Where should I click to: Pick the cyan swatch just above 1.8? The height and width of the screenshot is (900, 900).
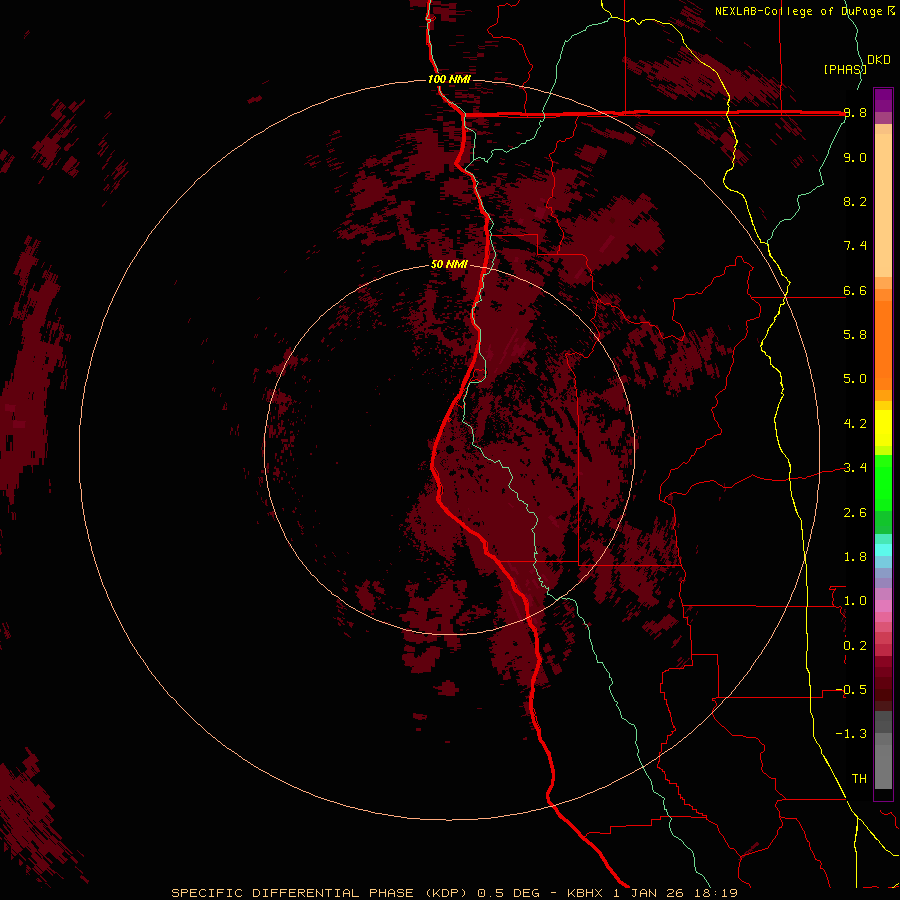(883, 550)
